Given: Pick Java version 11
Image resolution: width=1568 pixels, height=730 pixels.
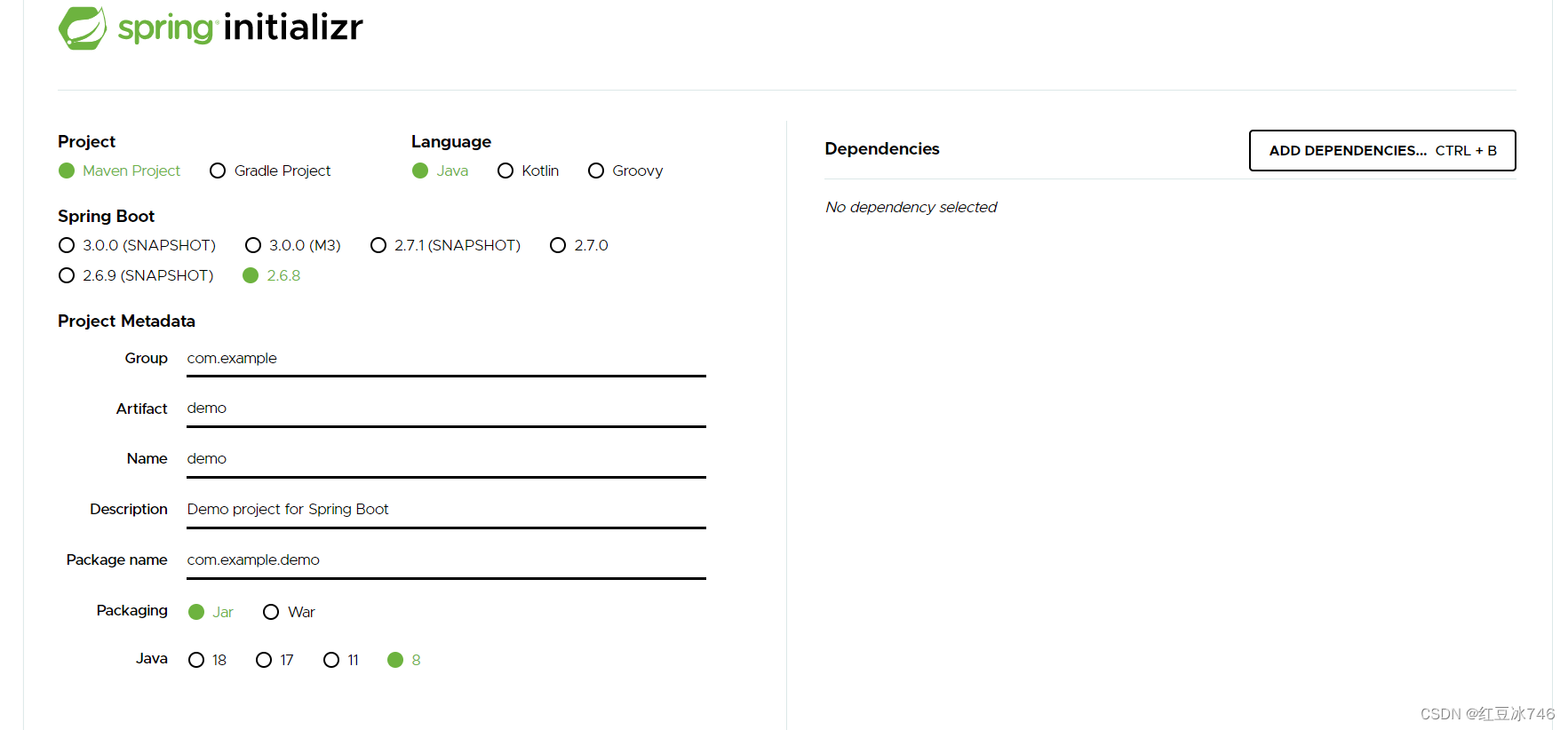Looking at the screenshot, I should [341, 660].
